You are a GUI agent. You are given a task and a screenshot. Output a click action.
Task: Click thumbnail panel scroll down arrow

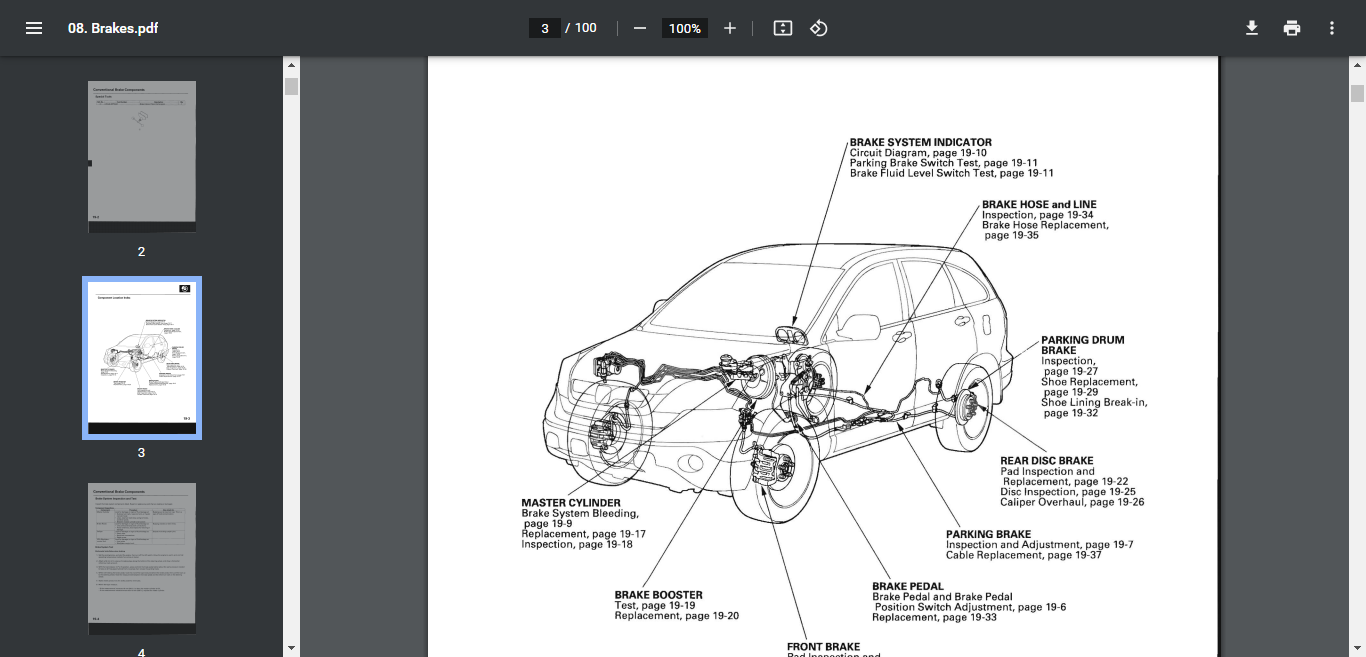[x=291, y=649]
